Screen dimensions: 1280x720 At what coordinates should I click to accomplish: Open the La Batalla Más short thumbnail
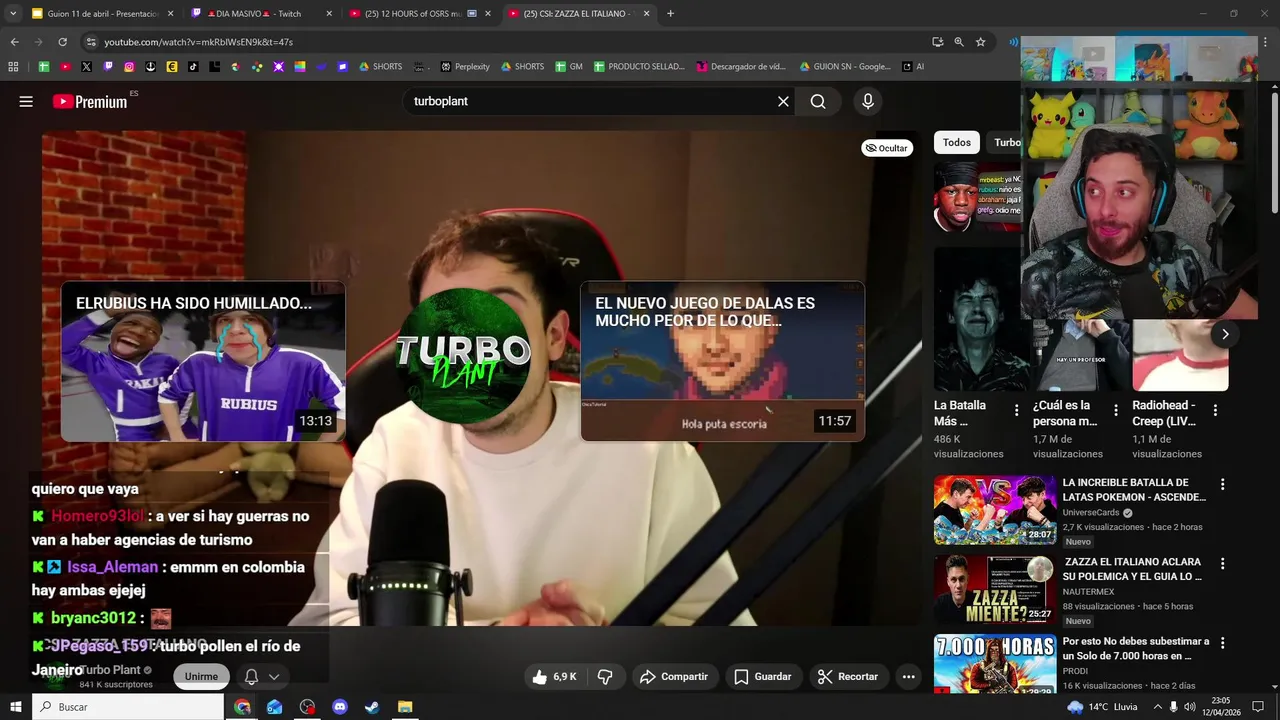click(981, 319)
